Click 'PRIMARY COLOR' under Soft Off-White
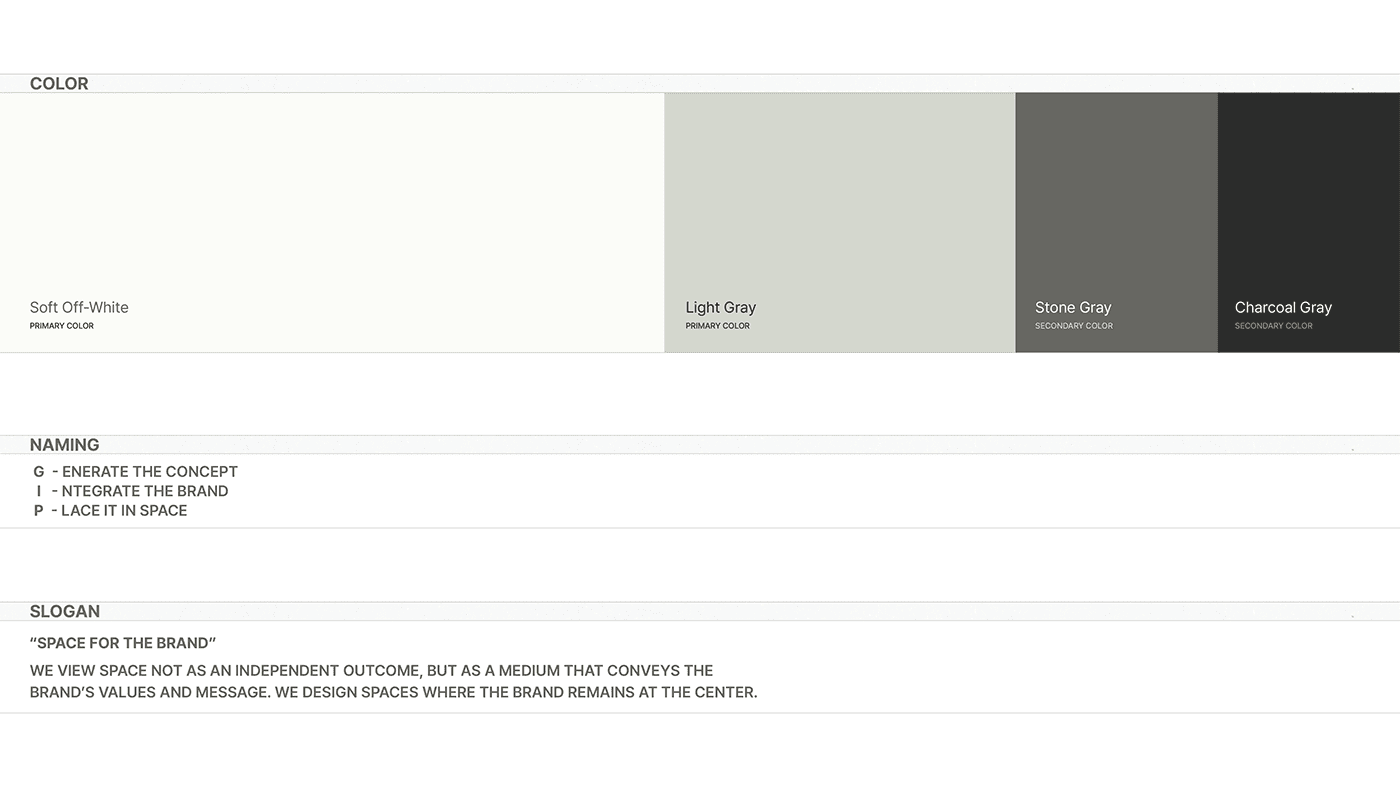Viewport: 1400px width, 787px height. pyautogui.click(x=62, y=326)
